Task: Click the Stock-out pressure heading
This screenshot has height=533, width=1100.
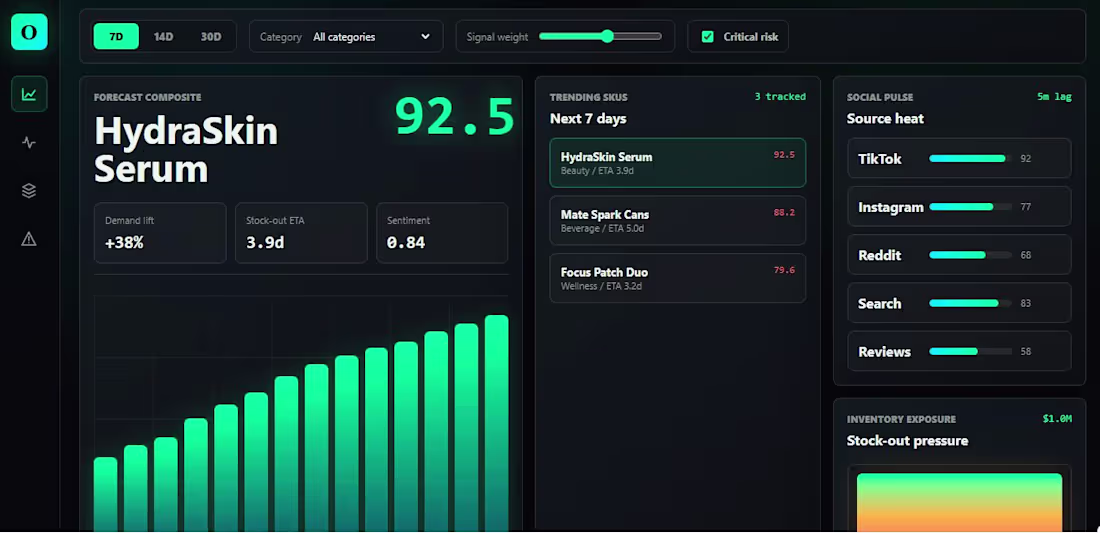Action: [907, 441]
